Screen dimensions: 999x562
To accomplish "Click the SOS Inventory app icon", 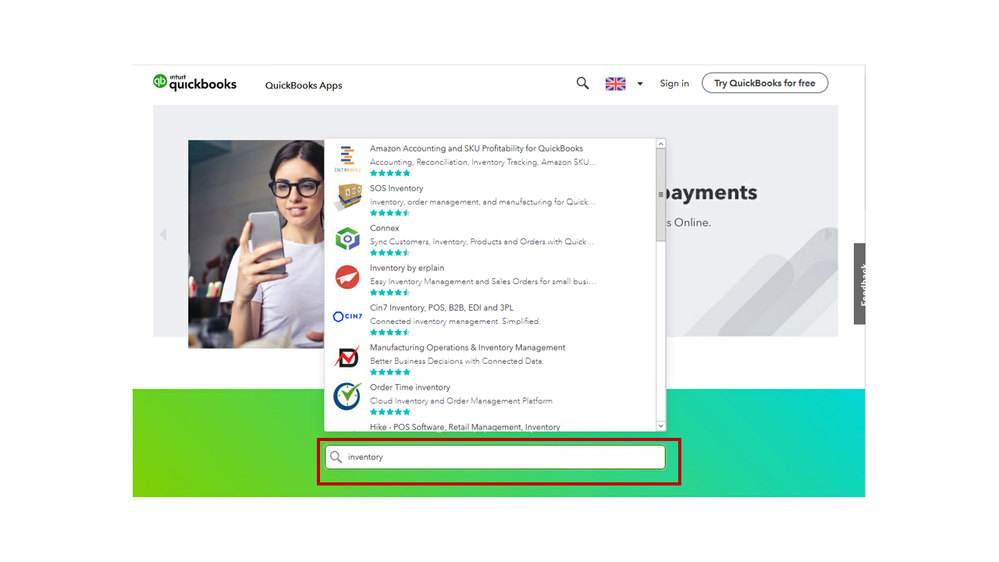I will [x=348, y=197].
